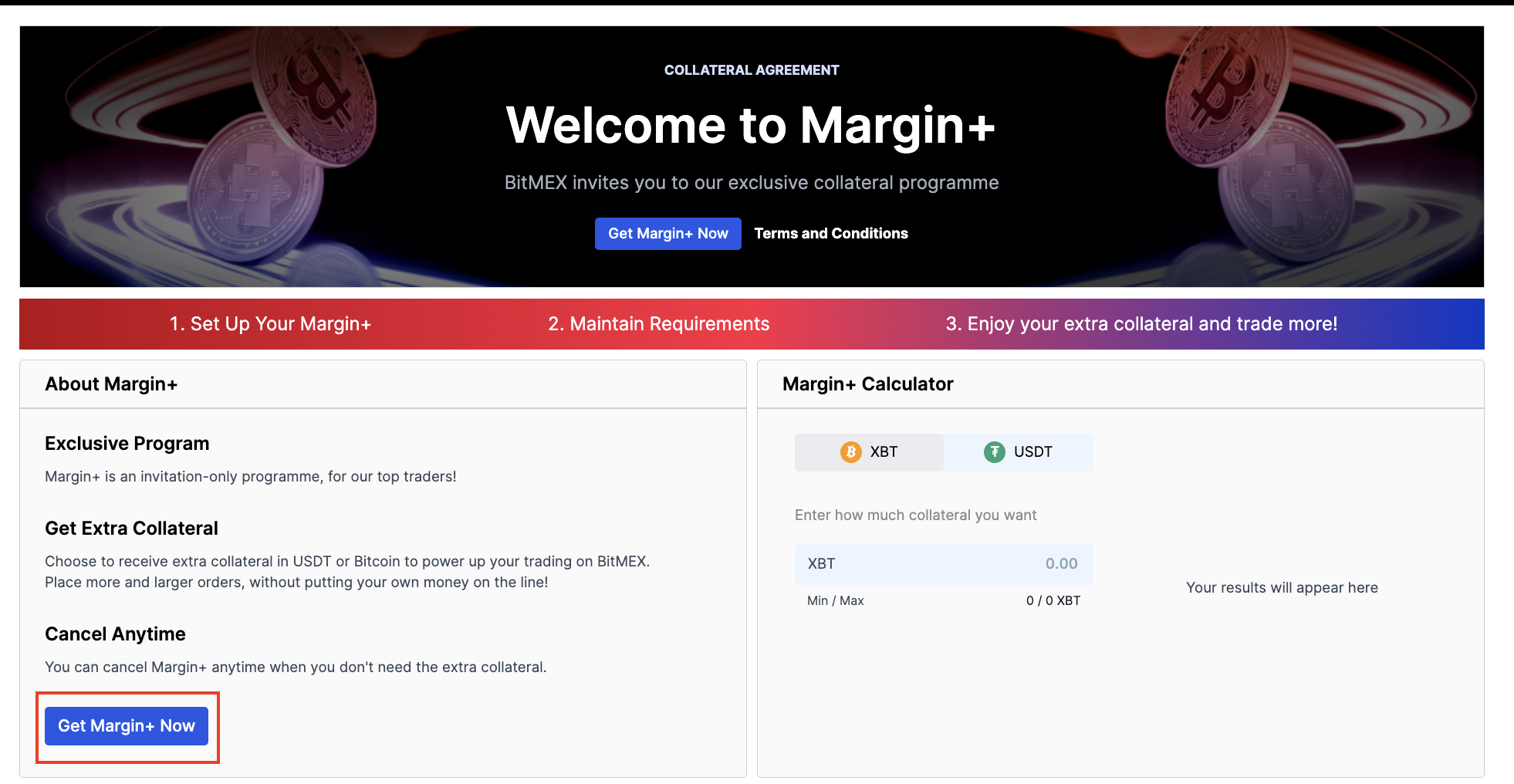Click the Min / Max label
The width and height of the screenshot is (1514, 784).
835,601
